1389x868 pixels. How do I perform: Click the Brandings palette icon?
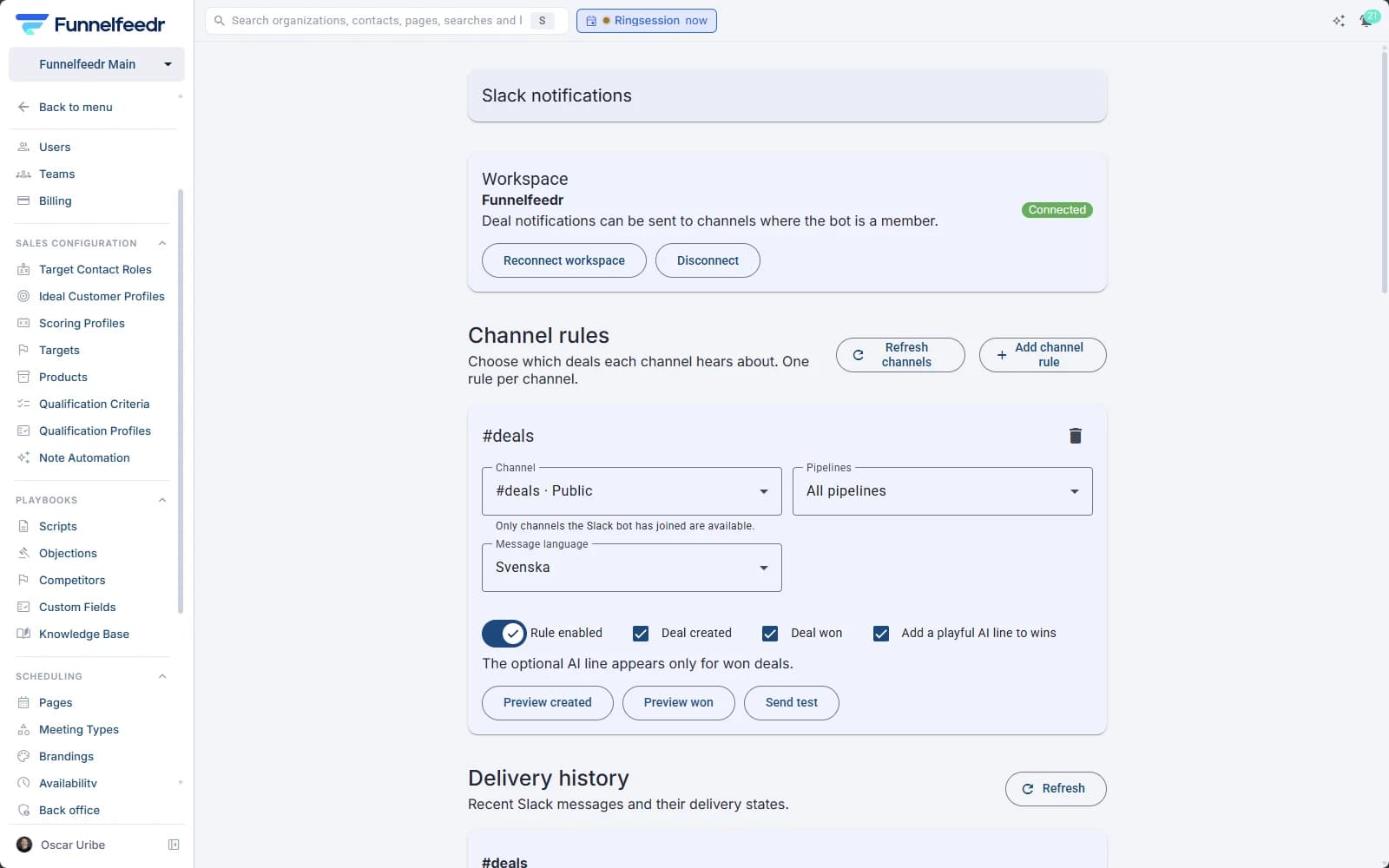(x=23, y=756)
